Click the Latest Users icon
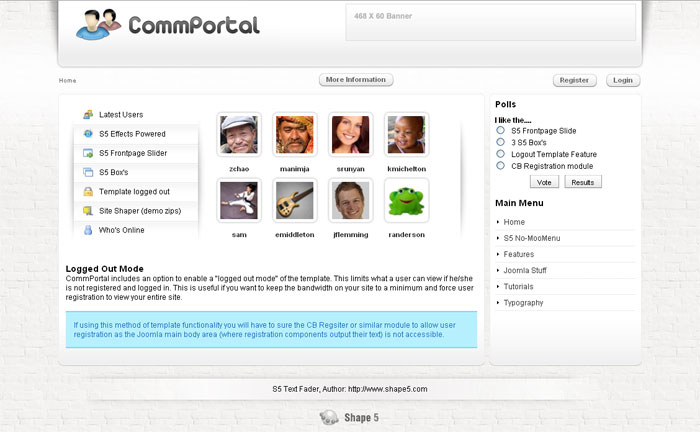Screen dimensions: 700x432 pyautogui.click(x=88, y=115)
